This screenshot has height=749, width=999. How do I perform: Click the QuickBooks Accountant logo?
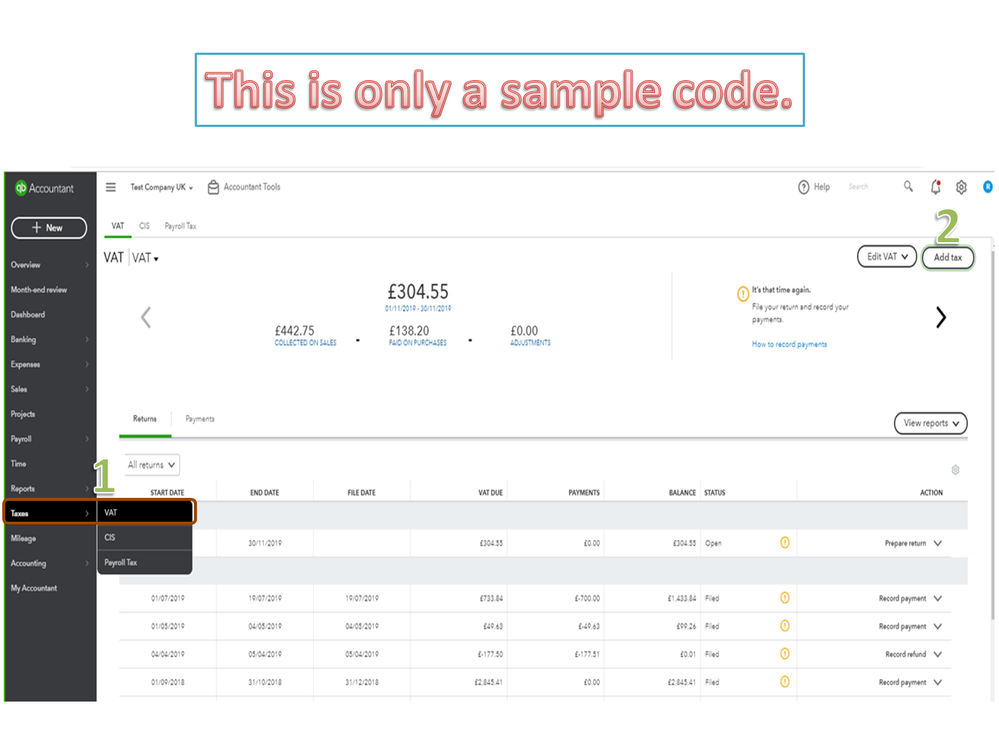[45, 188]
